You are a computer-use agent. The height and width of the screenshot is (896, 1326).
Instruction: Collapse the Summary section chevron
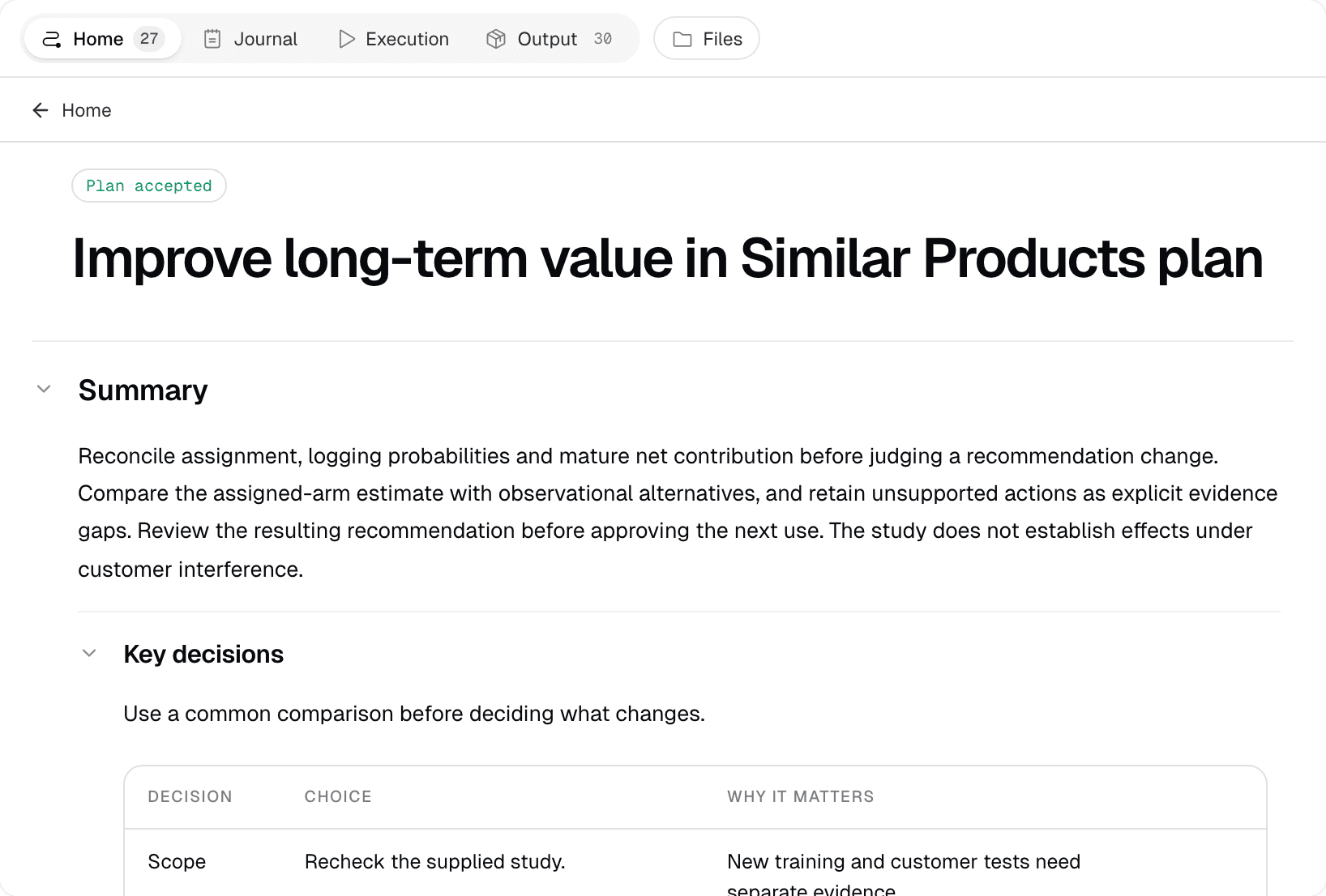[45, 389]
